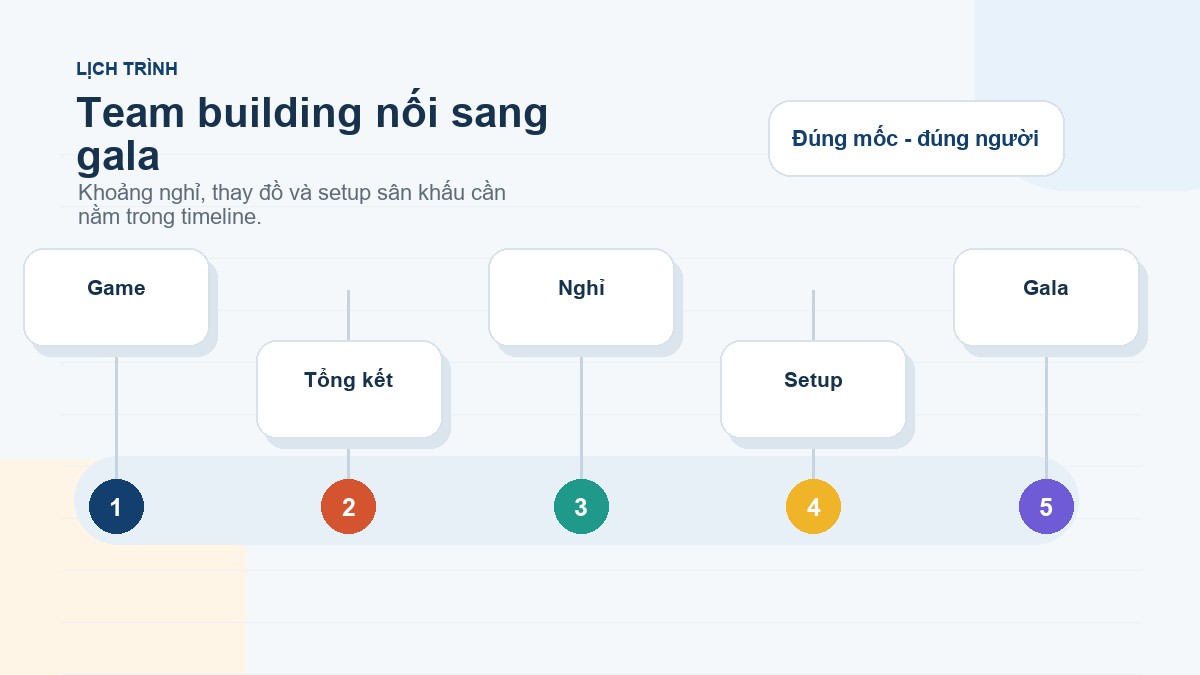Select the LỊCH TRÌNH heading label

click(127, 69)
